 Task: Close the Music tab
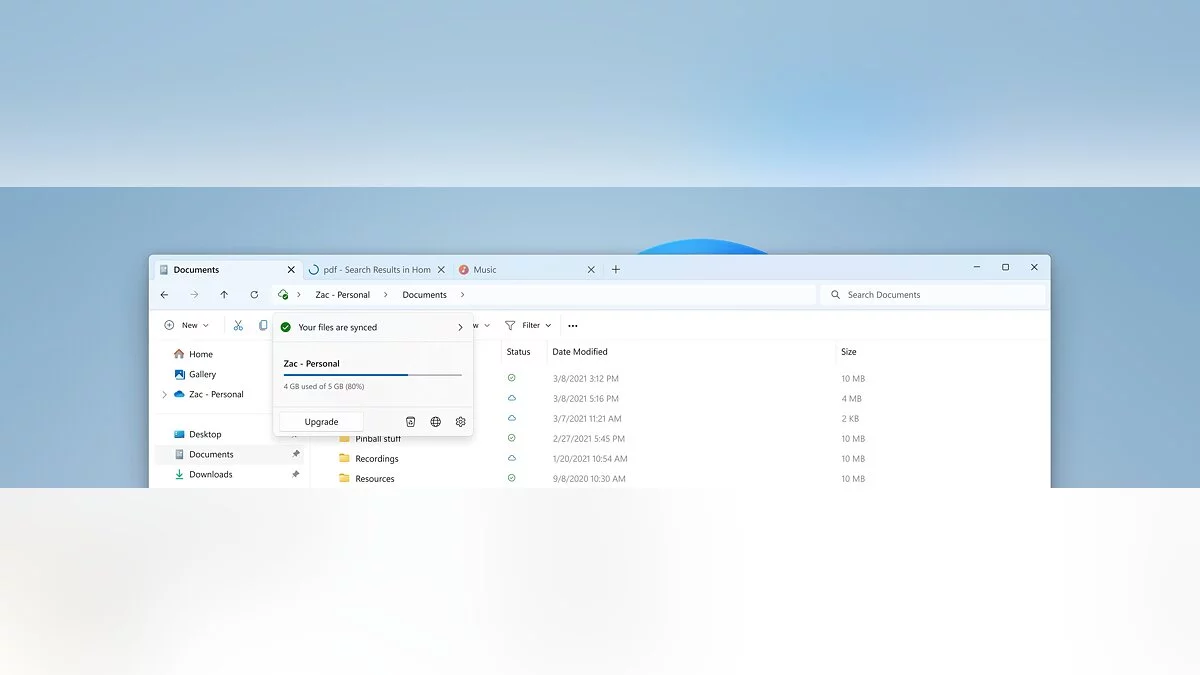coord(591,269)
